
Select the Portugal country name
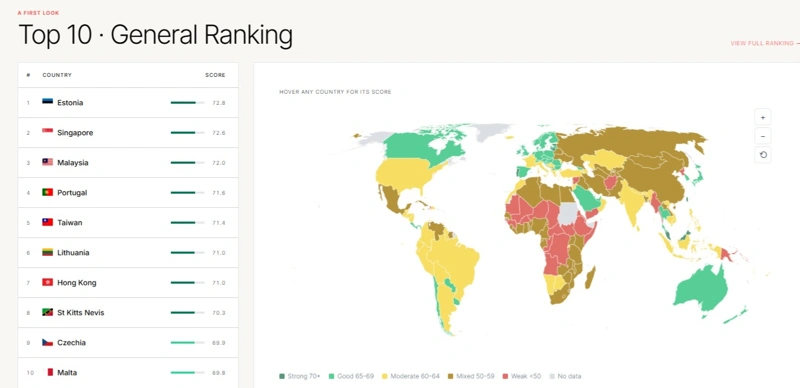[x=72, y=193]
